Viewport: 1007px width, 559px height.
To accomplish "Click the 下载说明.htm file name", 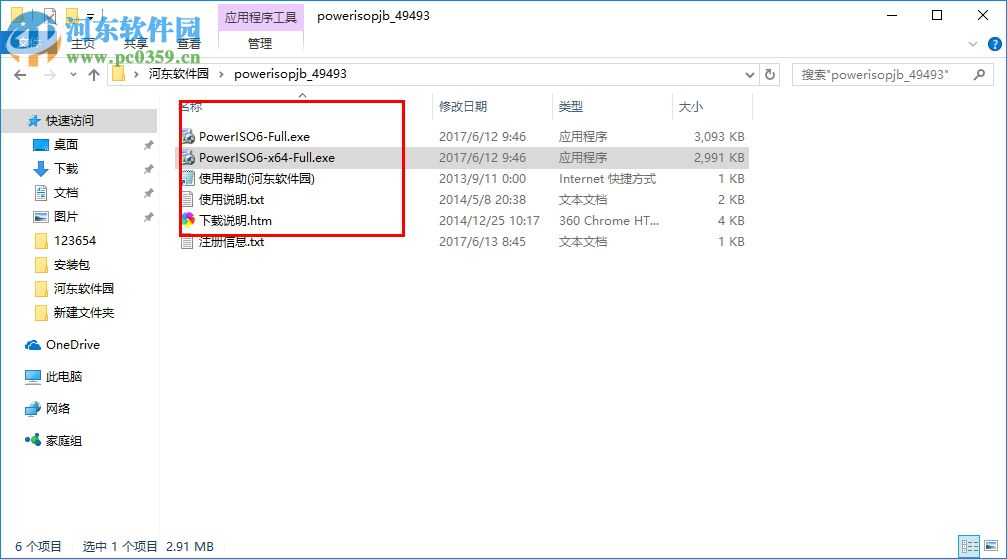I will 235,220.
